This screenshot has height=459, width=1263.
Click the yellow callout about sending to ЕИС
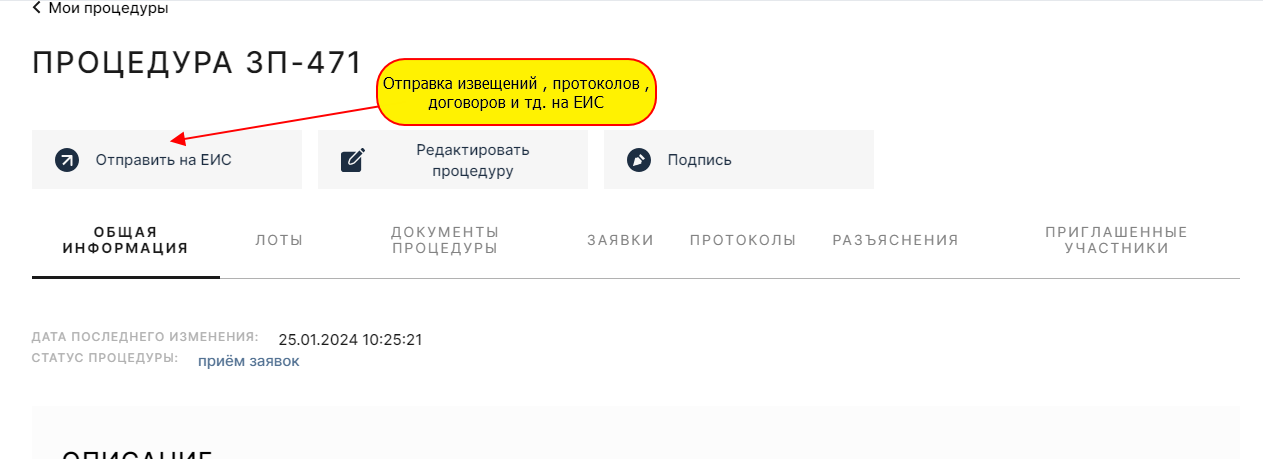click(x=516, y=92)
